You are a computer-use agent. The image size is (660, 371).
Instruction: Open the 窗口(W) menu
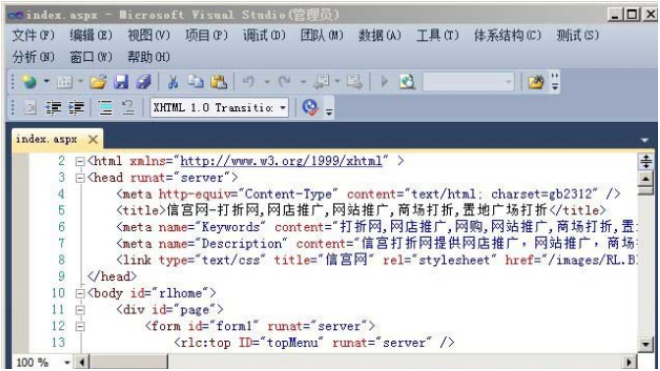pyautogui.click(x=90, y=57)
